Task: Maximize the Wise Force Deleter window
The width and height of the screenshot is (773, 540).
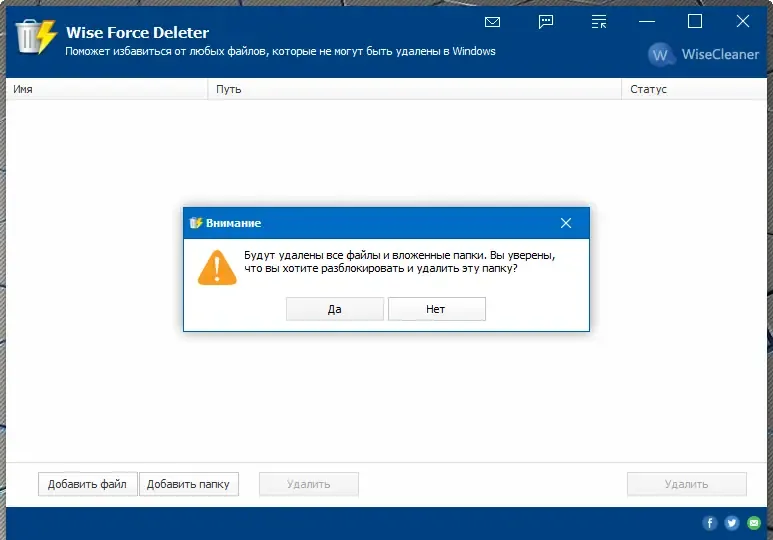Action: coord(695,21)
